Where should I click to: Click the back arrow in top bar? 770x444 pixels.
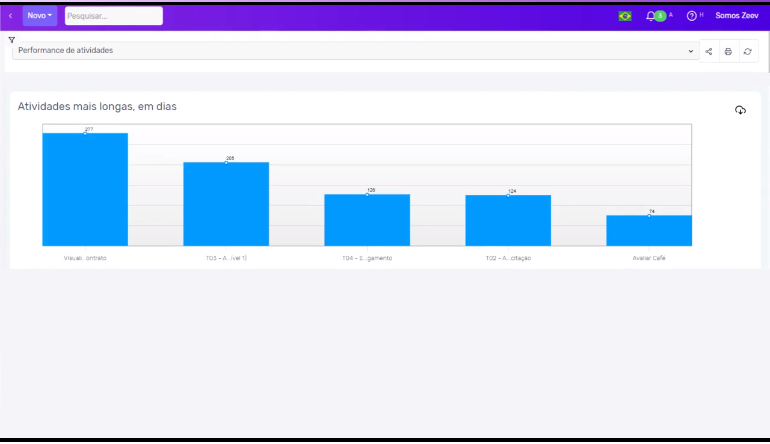click(x=11, y=16)
